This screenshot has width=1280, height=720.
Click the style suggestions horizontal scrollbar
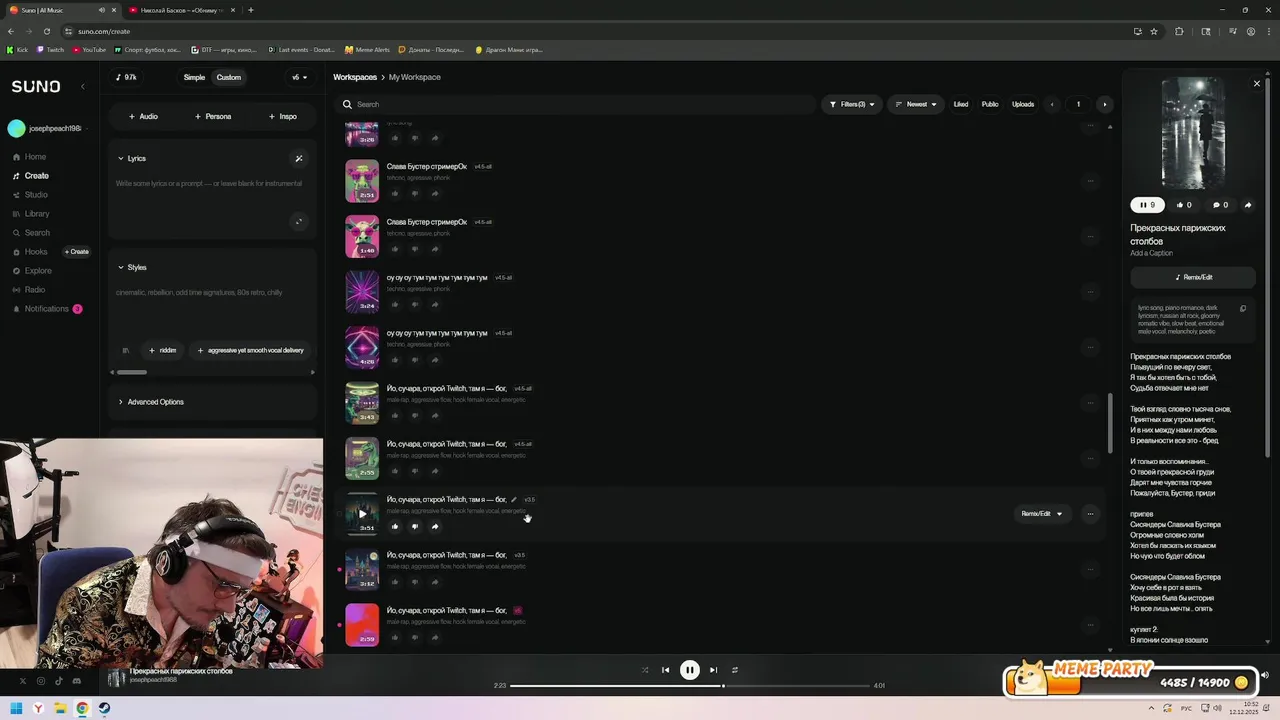coord(131,372)
